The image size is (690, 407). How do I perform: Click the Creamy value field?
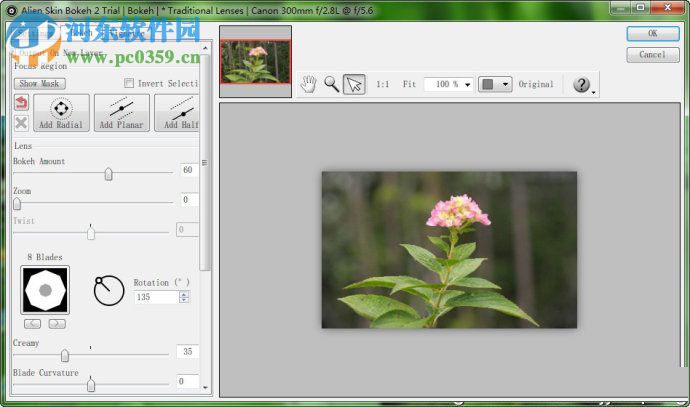click(188, 352)
